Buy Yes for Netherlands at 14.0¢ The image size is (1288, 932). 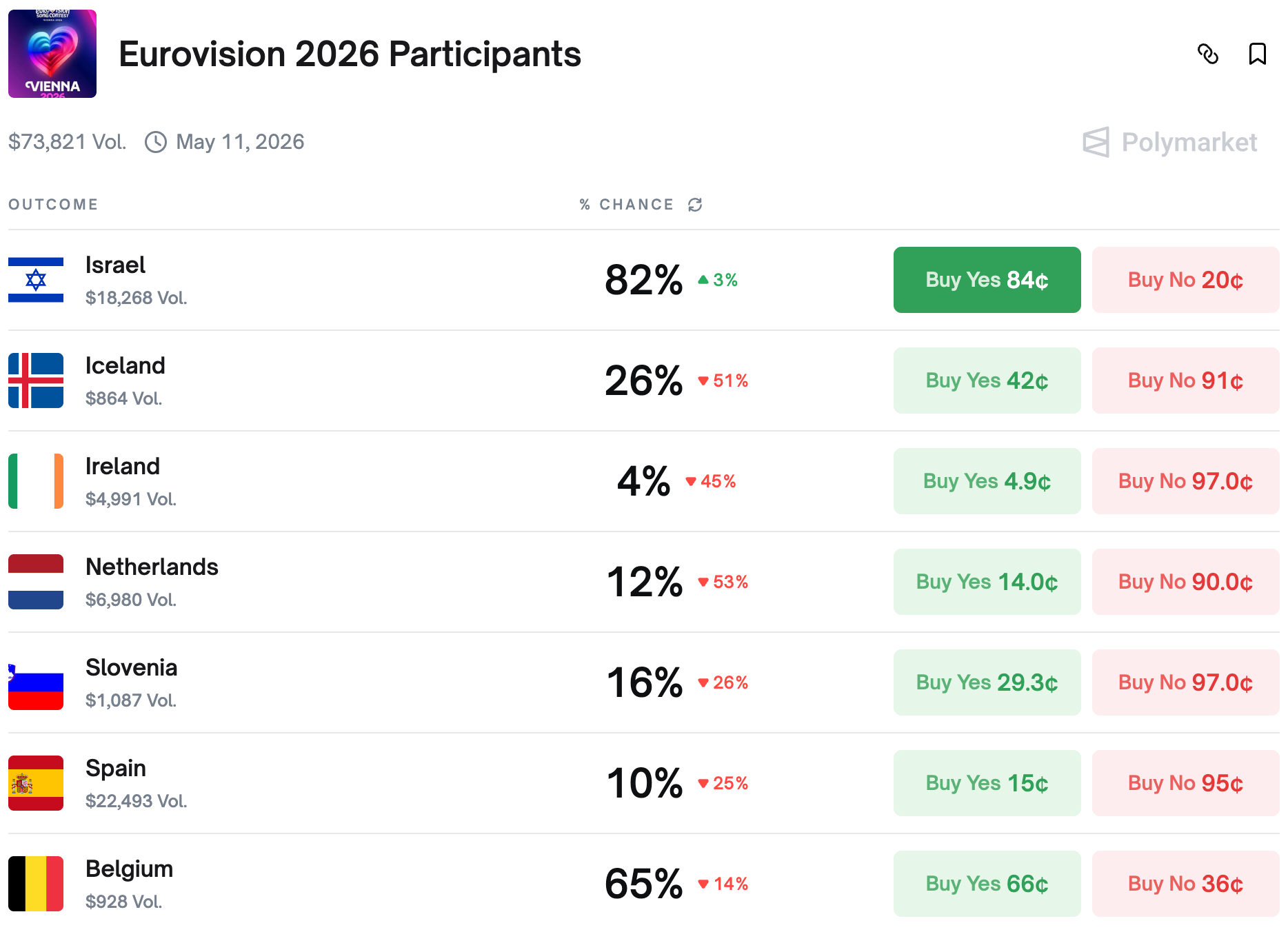[987, 582]
